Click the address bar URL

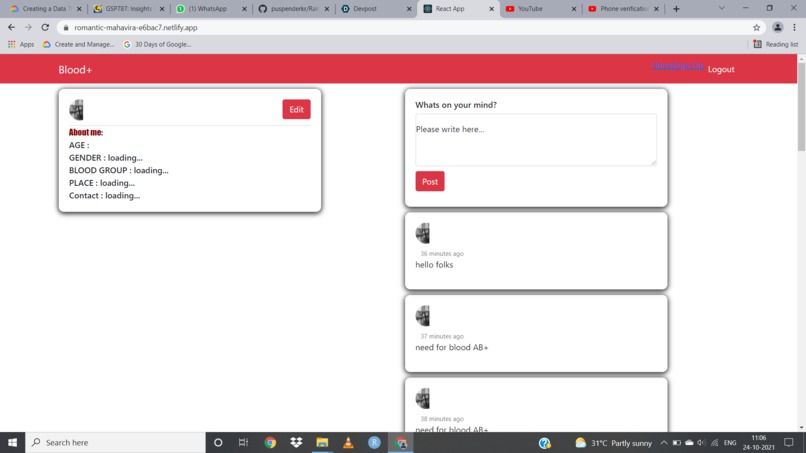(136, 28)
